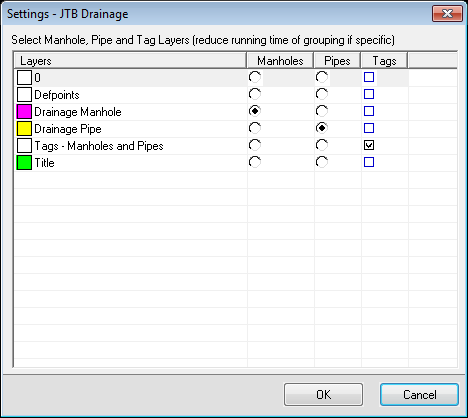Click the Manholes column header

point(280,61)
